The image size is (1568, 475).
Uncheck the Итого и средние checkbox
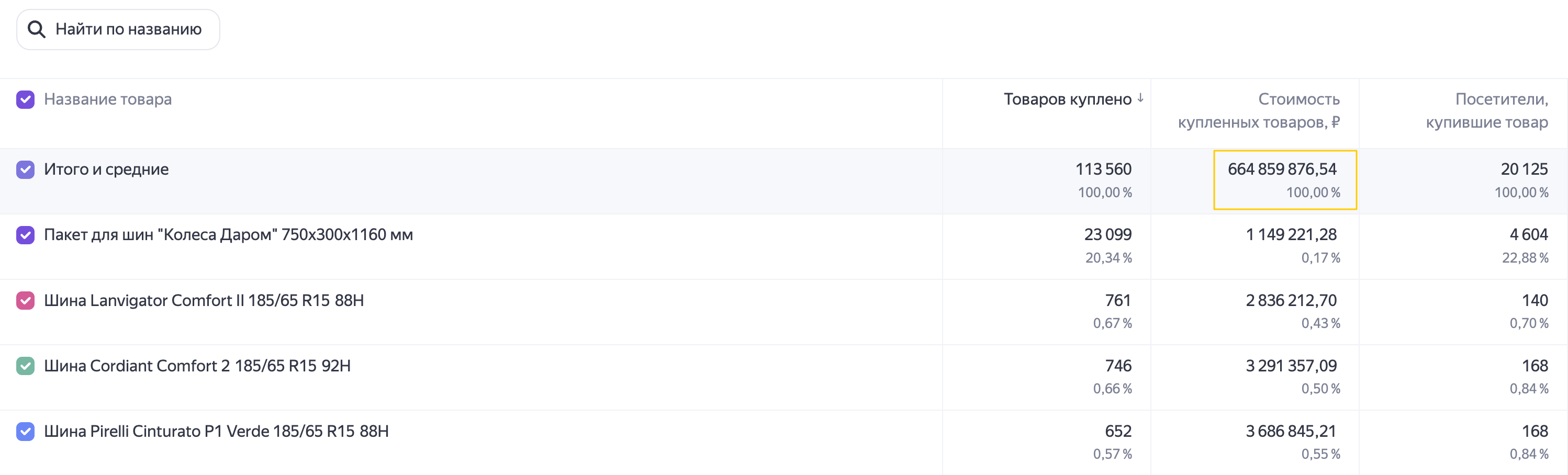click(26, 169)
